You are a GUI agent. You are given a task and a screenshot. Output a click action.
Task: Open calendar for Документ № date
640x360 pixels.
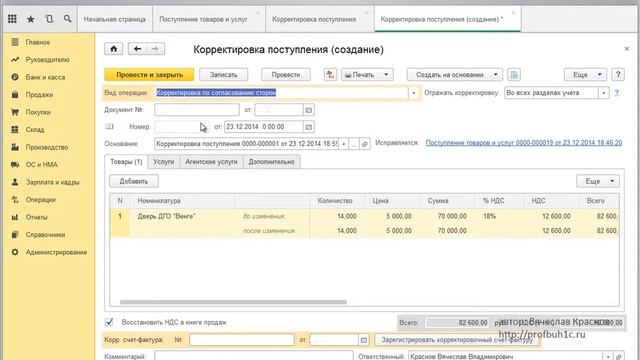point(309,110)
